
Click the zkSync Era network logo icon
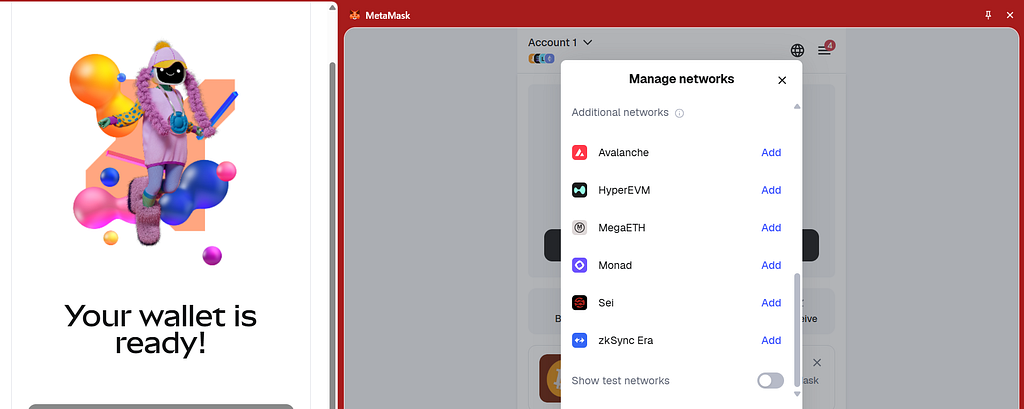[x=580, y=340]
